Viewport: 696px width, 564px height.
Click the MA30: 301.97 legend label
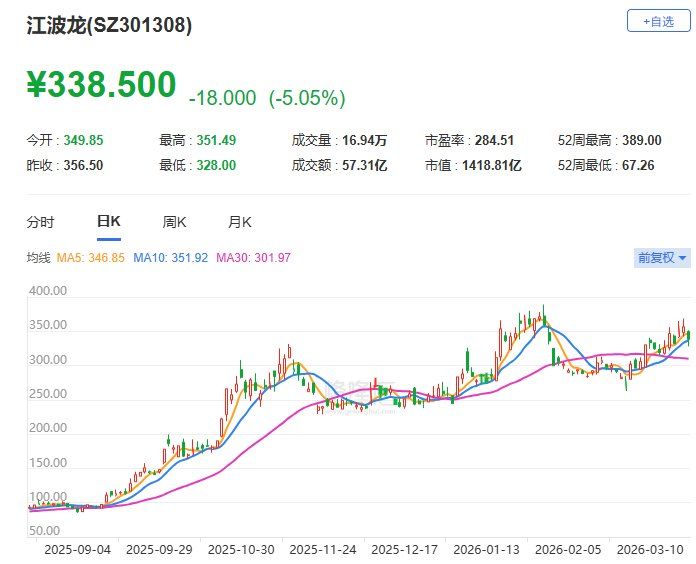tap(253, 258)
